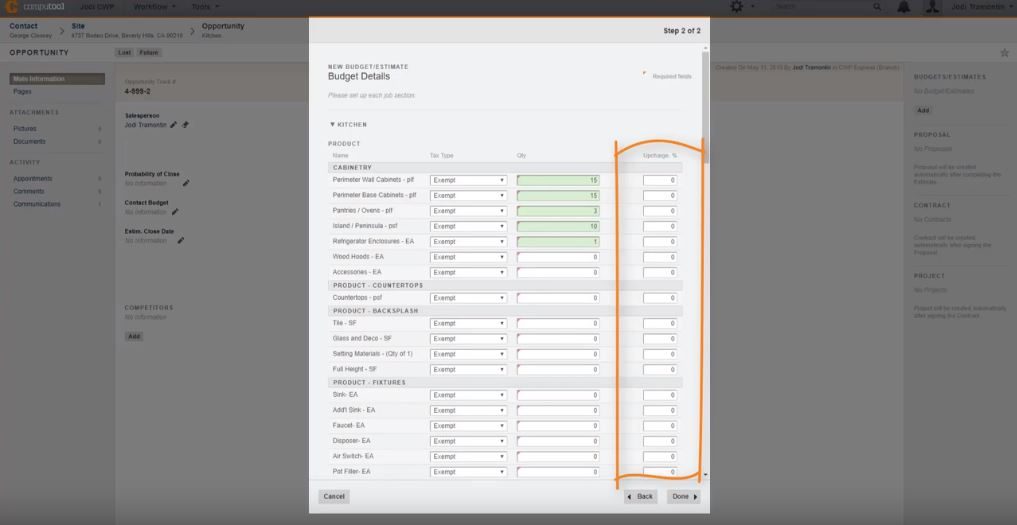The height and width of the screenshot is (525, 1017).
Task: Click the Done button
Action: tap(684, 496)
